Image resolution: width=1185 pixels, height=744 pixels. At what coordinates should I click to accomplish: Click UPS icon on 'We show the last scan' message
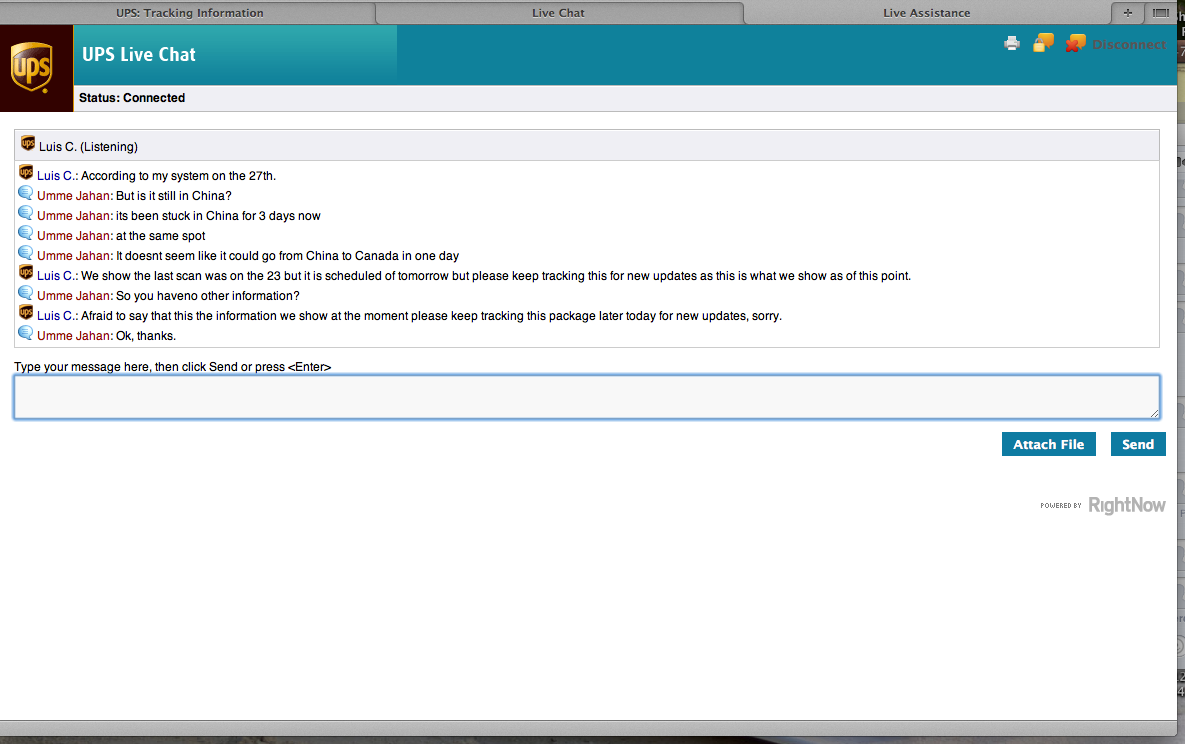26,273
